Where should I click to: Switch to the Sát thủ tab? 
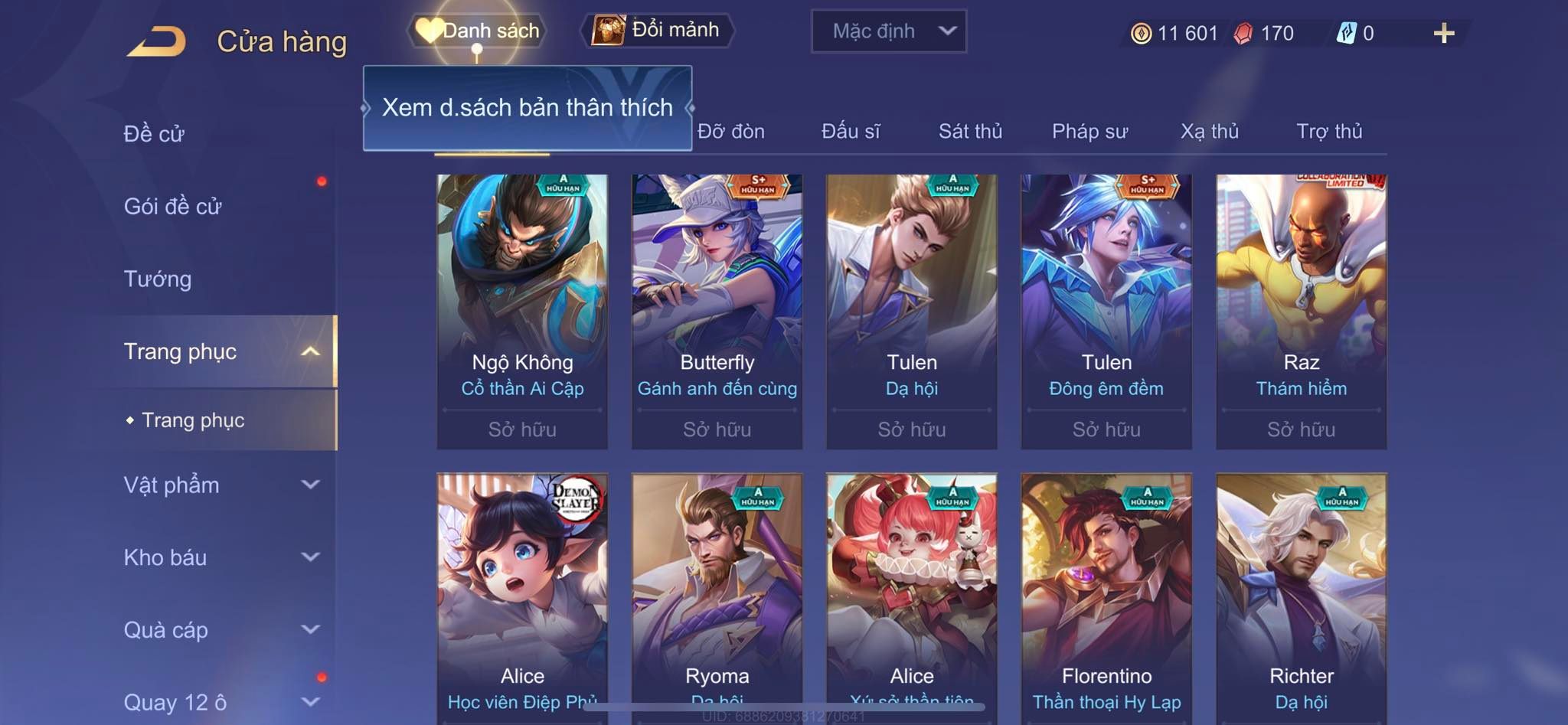[970, 132]
